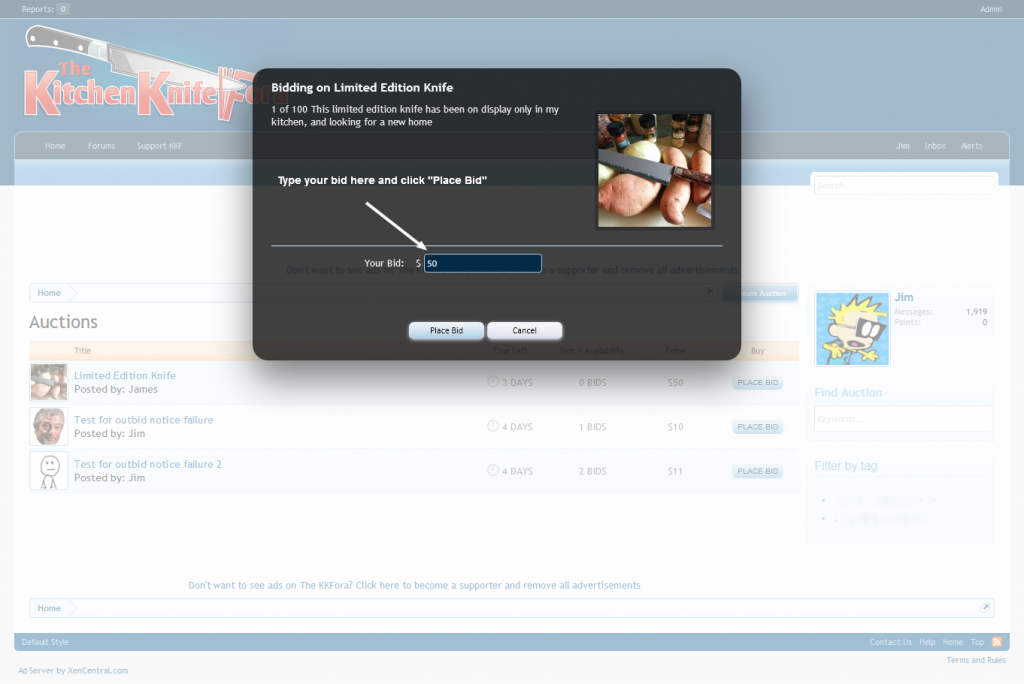The height and width of the screenshot is (684, 1024).
Task: Click the "Posted by: James" text
Action: [116, 389]
